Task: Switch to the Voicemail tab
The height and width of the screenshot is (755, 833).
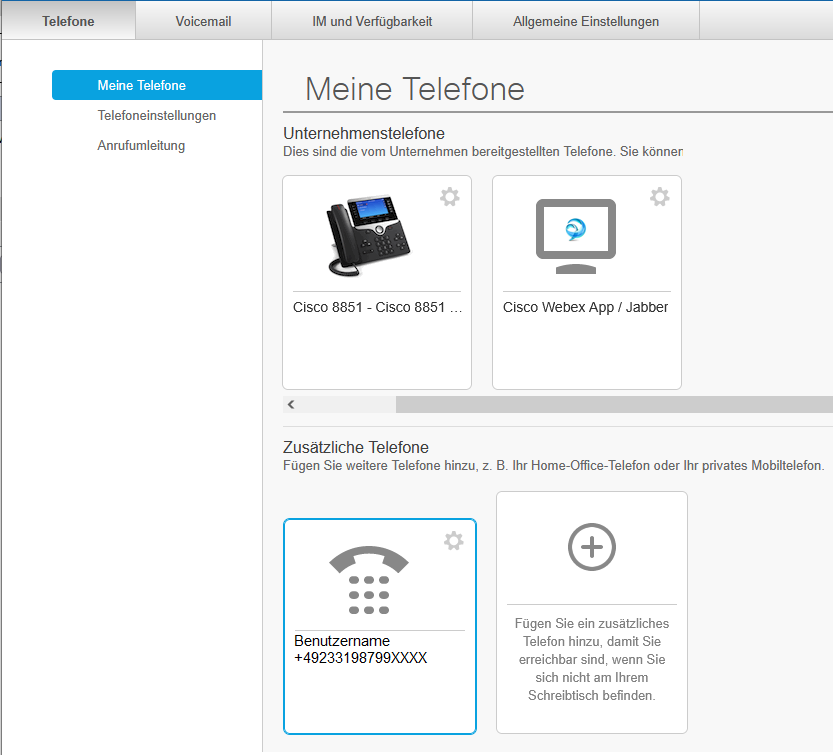Action: (203, 21)
